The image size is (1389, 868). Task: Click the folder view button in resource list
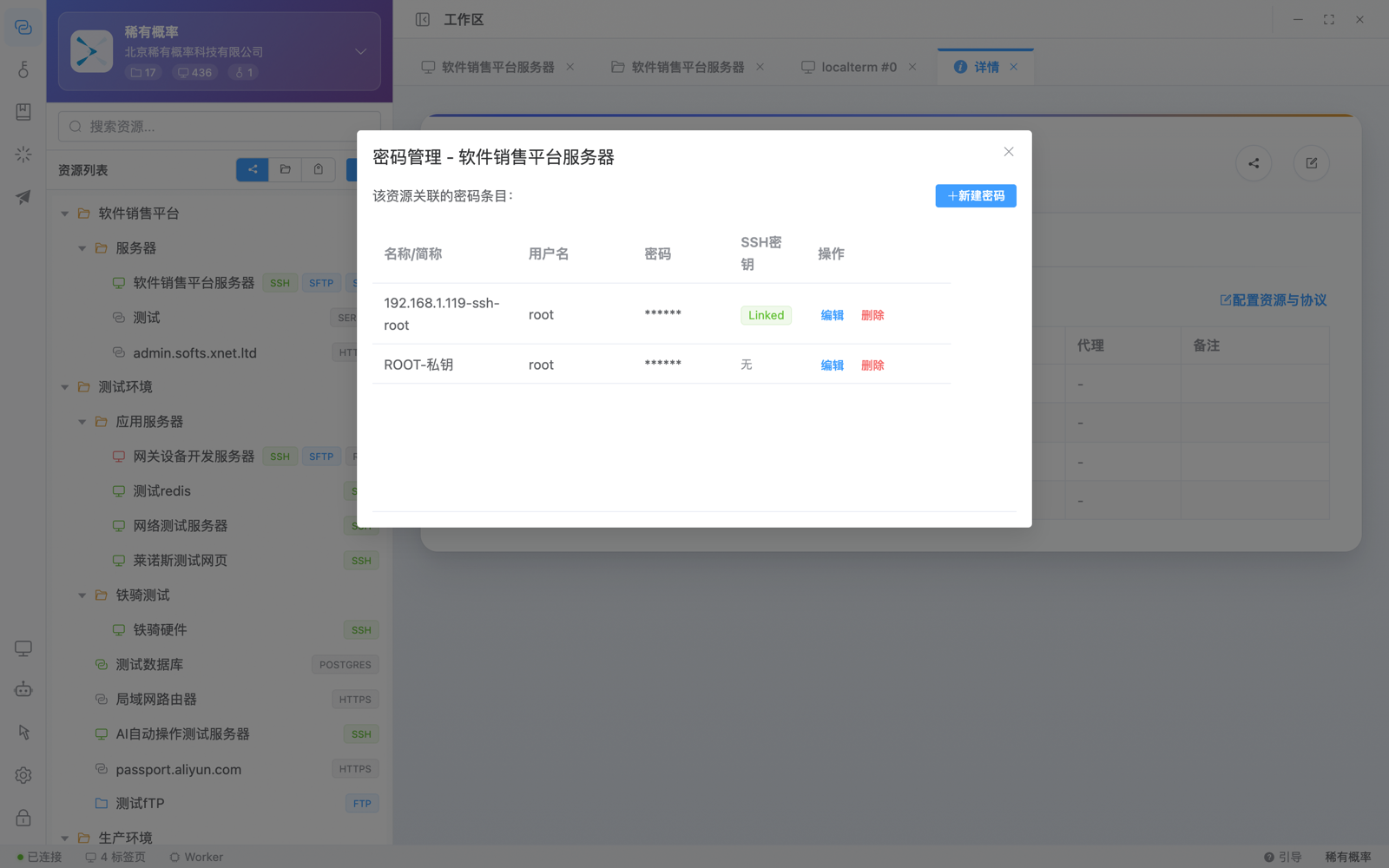[286, 169]
